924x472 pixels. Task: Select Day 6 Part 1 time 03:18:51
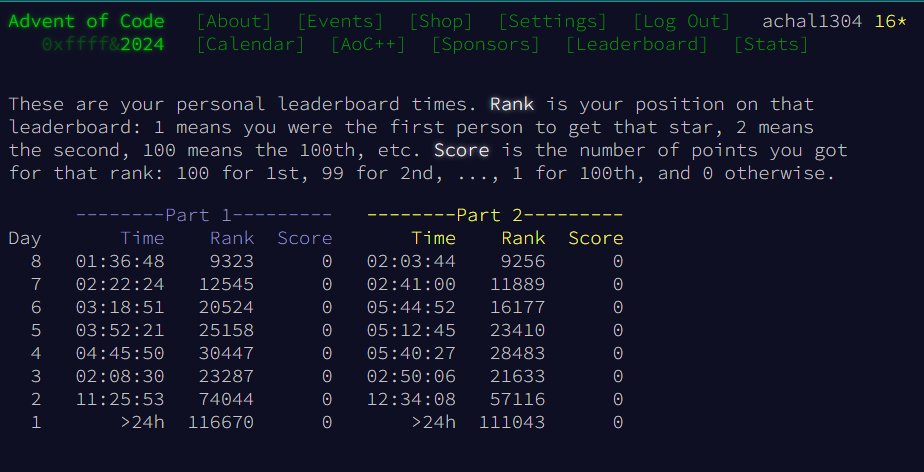coord(120,307)
